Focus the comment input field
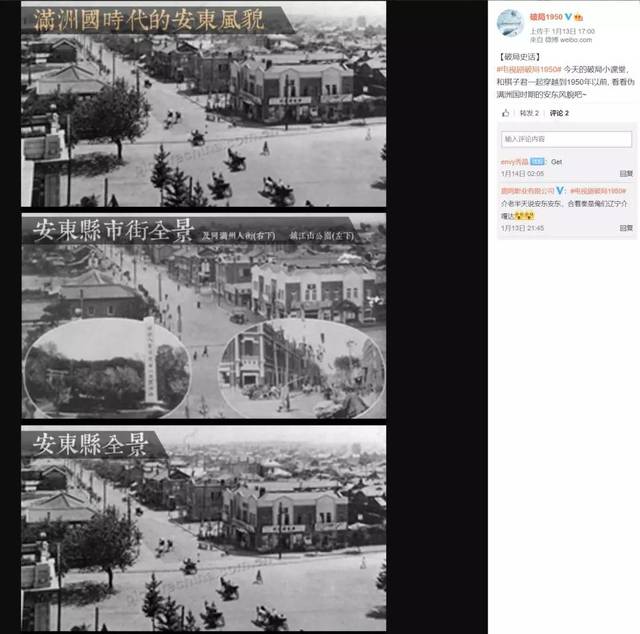Screen dimensions: 640x634 click(x=566, y=139)
